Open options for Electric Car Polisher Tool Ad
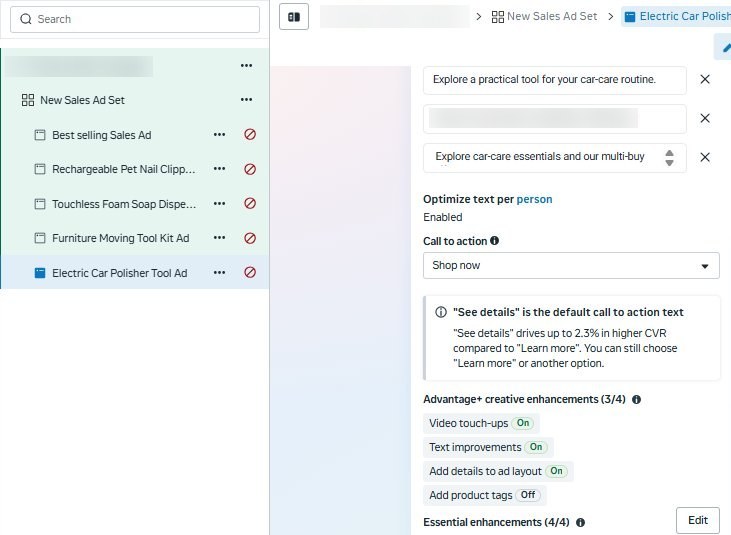 (219, 273)
